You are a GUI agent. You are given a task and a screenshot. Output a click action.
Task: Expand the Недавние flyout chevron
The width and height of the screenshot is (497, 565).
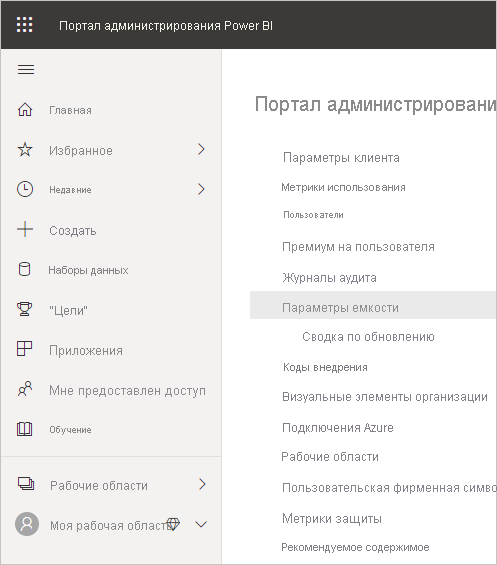201,189
